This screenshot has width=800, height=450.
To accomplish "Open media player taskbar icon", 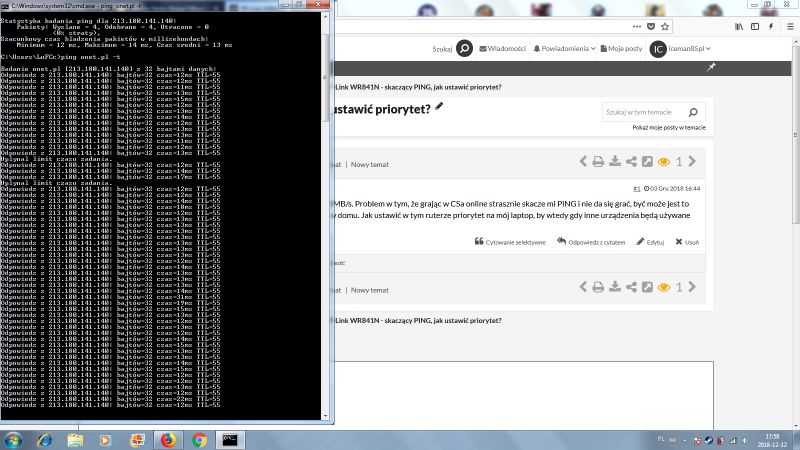I will (x=106, y=440).
